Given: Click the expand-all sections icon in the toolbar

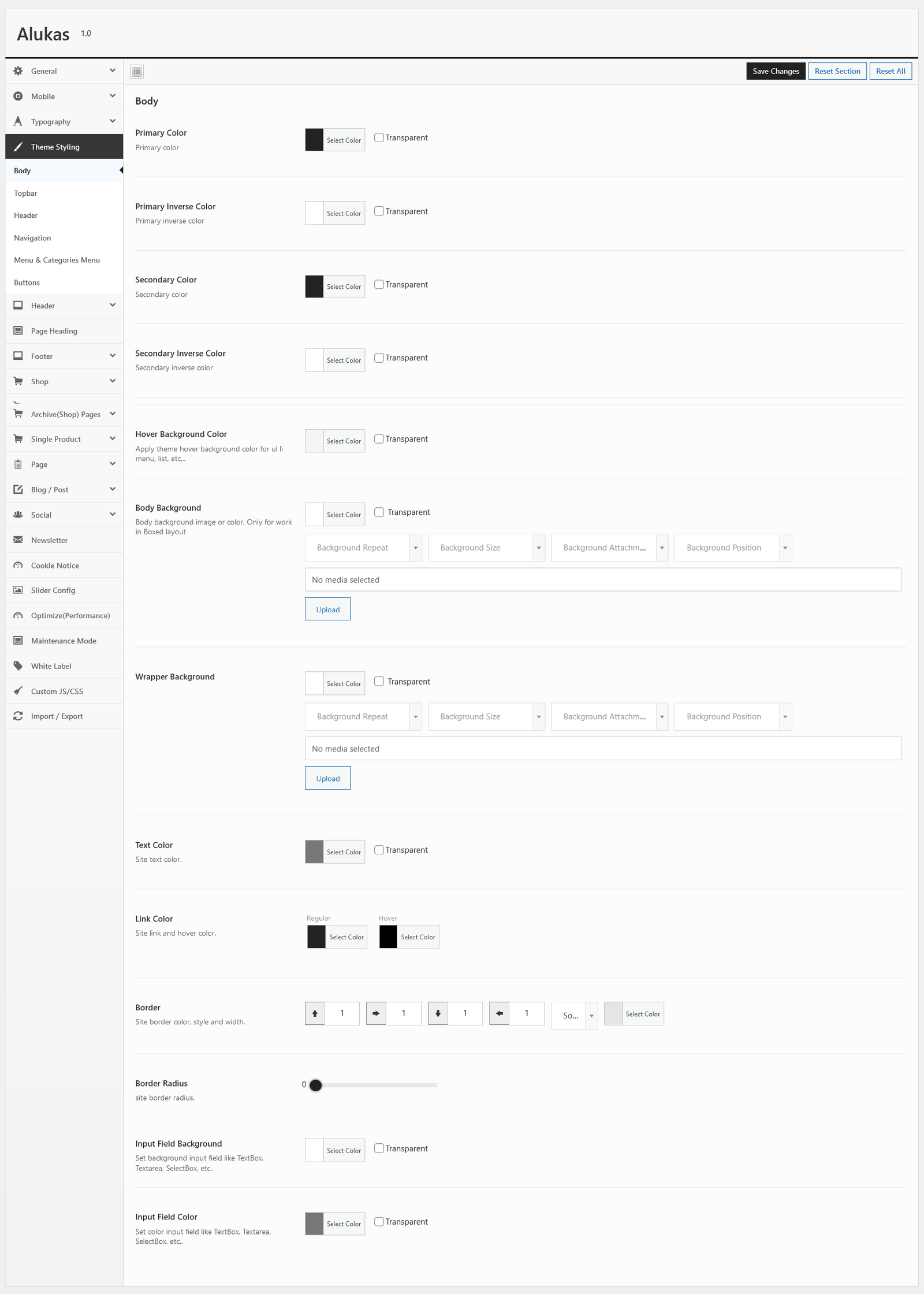Looking at the screenshot, I should [x=137, y=72].
